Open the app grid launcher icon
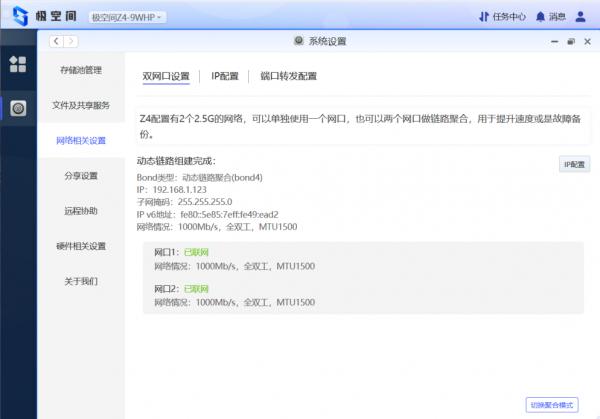Screen dimensions: 600x419 coord(18,64)
